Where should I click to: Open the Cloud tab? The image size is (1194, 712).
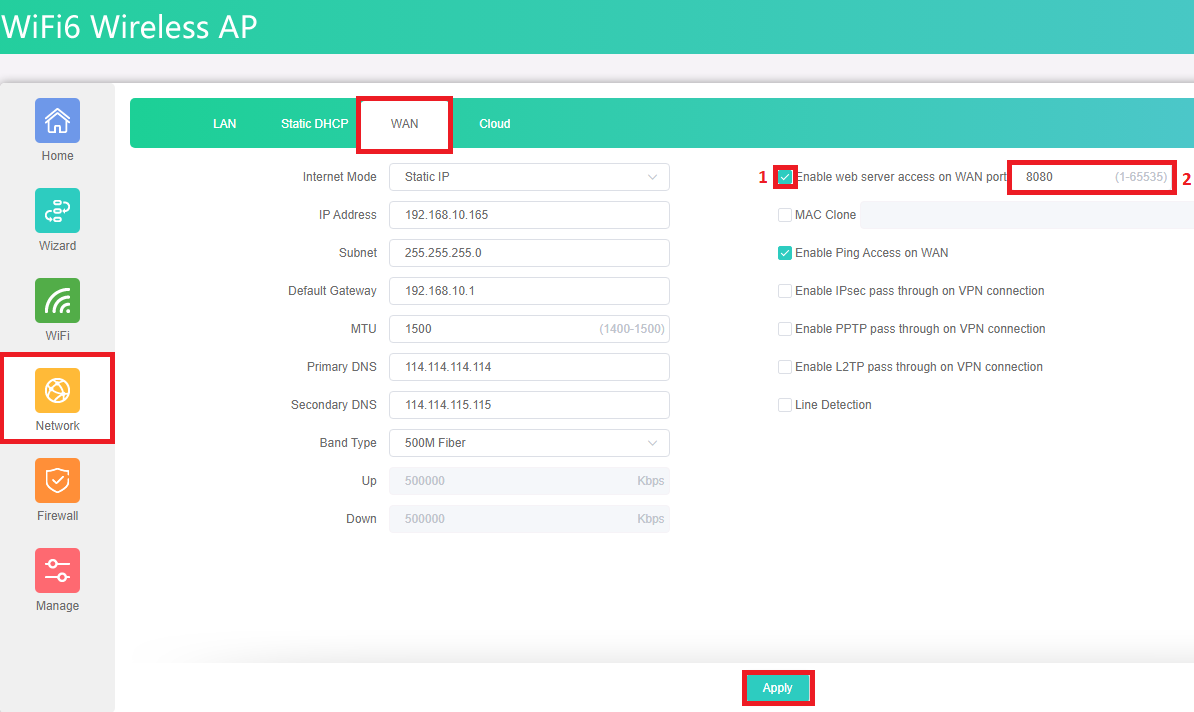coord(494,124)
